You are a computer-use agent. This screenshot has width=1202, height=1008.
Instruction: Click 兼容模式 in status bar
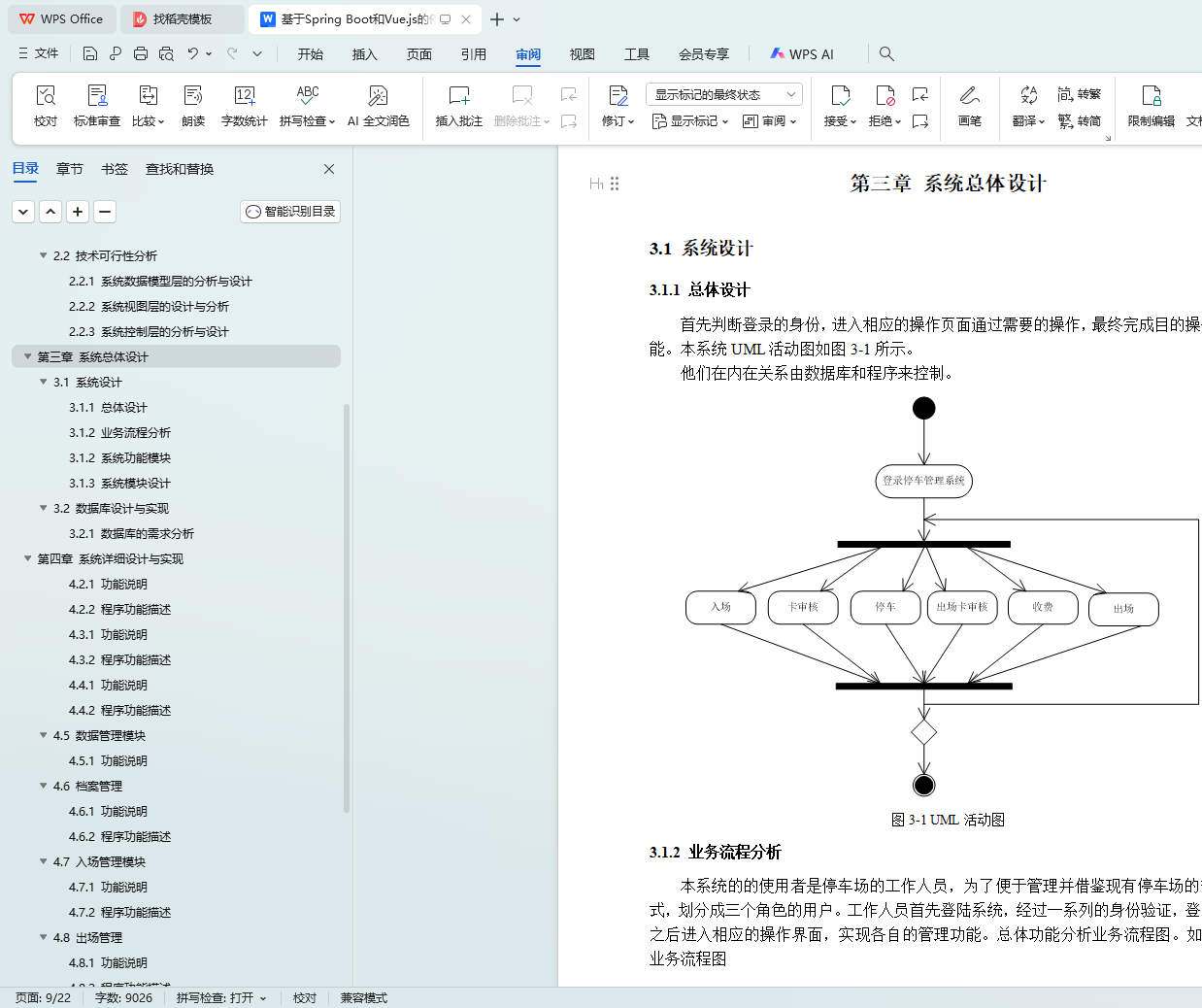(364, 998)
